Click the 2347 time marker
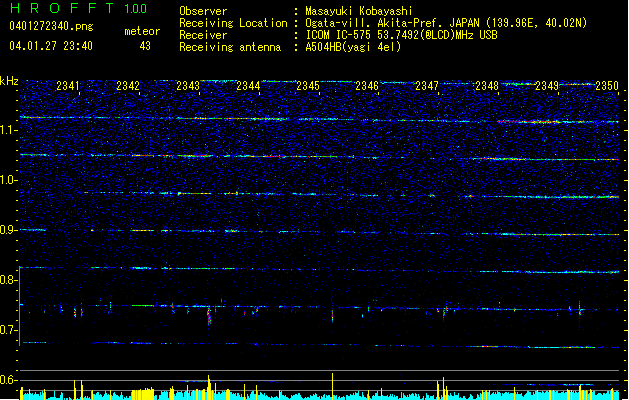Screen dimensions: 629x400 [427, 85]
